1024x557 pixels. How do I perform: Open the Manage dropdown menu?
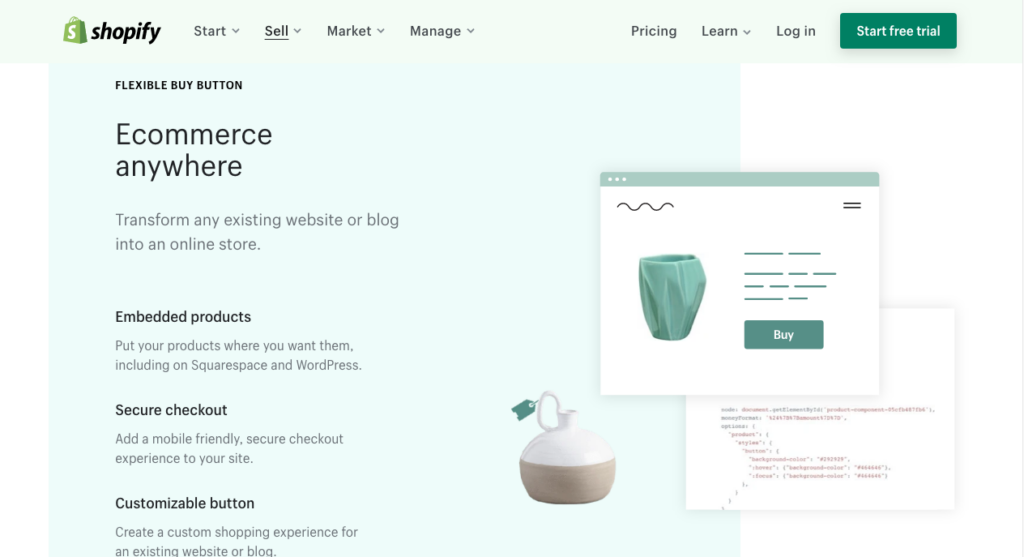pos(442,31)
